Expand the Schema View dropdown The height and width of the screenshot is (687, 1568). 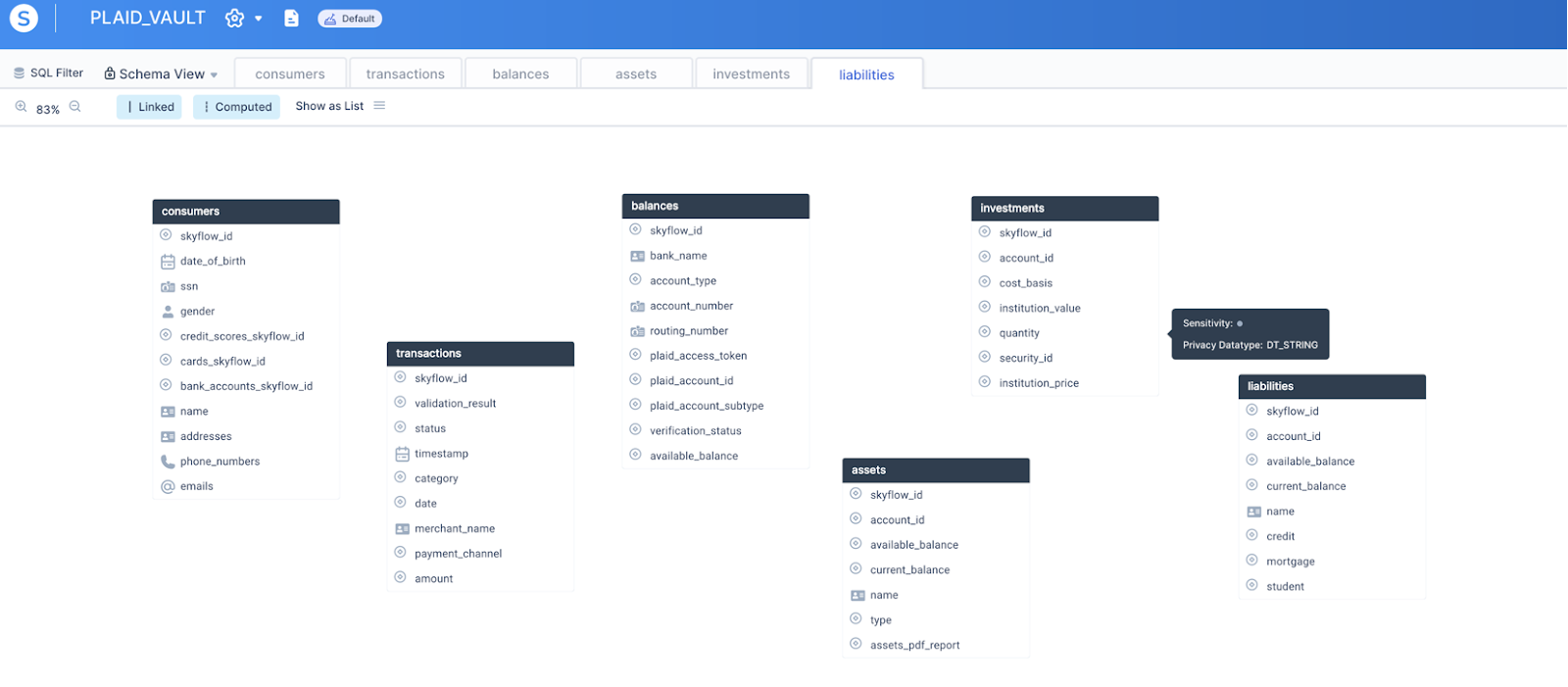[161, 74]
